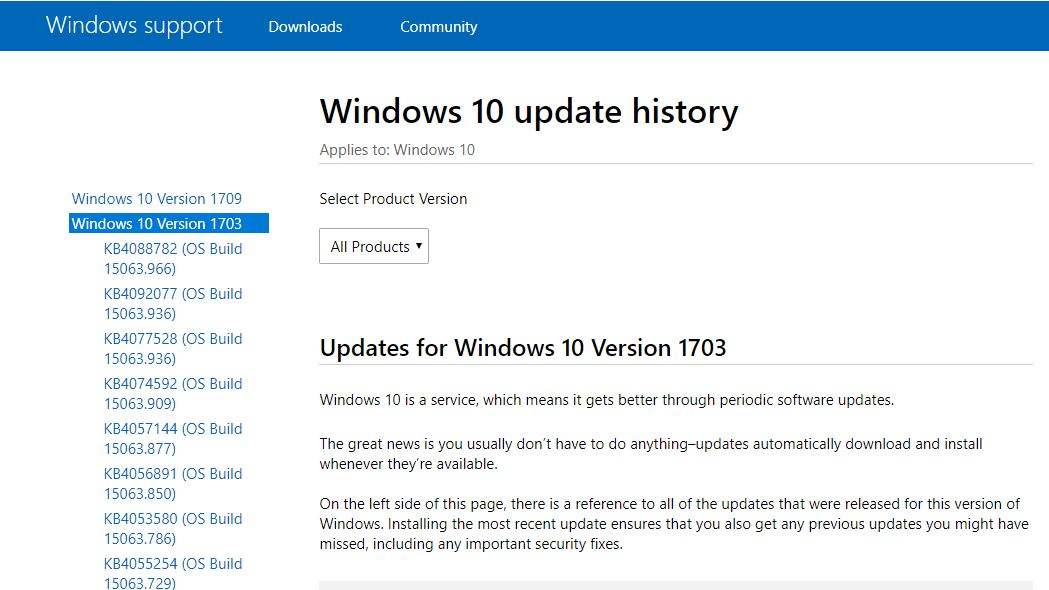This screenshot has width=1049, height=590.
Task: Select Windows 10 Version 1703 in sidebar
Action: click(169, 223)
